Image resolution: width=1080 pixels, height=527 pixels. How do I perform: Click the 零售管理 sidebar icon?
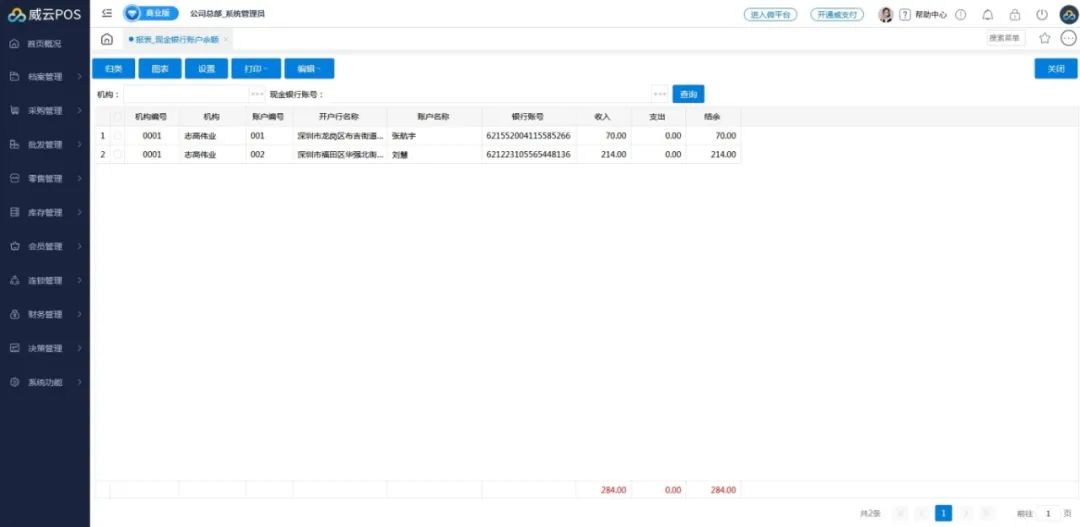pos(14,178)
